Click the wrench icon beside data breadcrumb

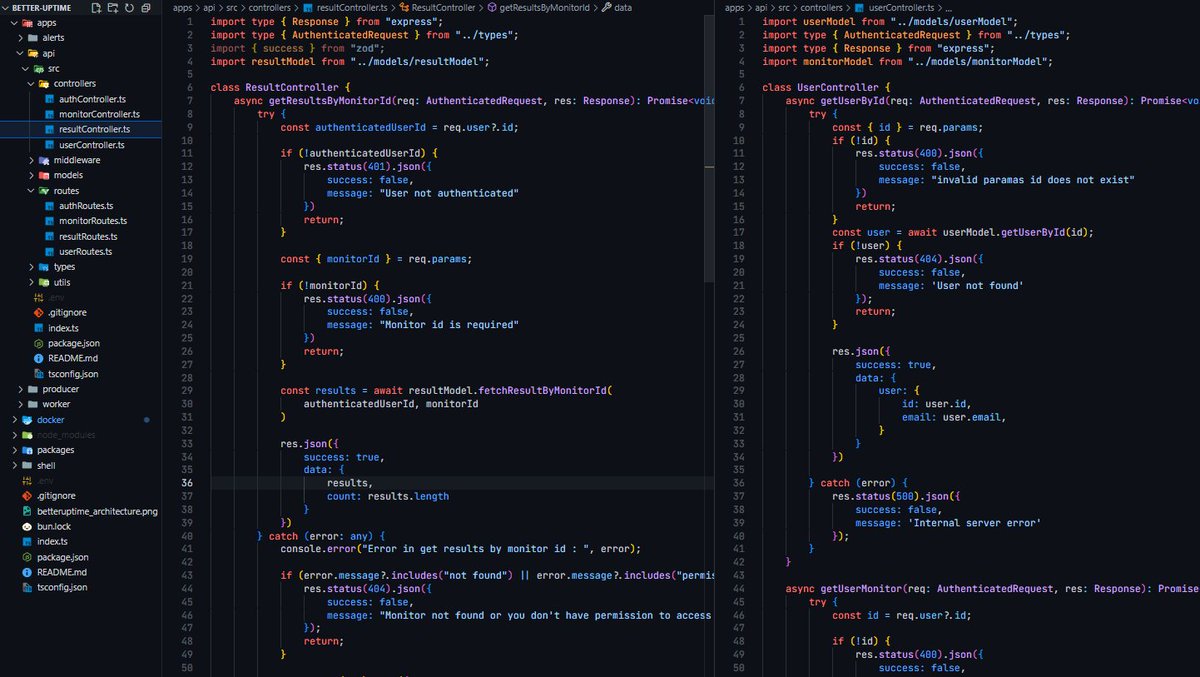(607, 7)
